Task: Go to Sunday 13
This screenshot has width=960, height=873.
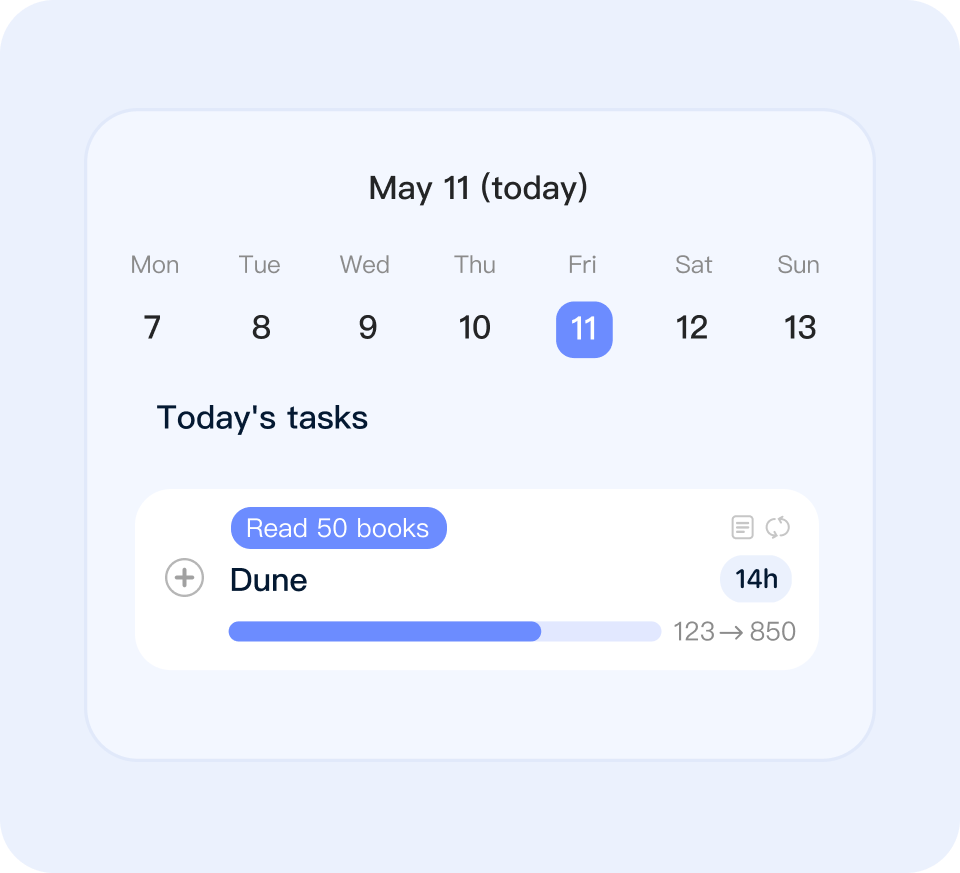Action: tap(800, 328)
